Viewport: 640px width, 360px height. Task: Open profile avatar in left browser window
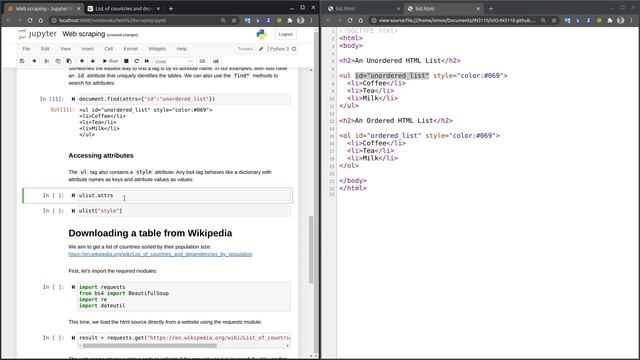(x=300, y=20)
